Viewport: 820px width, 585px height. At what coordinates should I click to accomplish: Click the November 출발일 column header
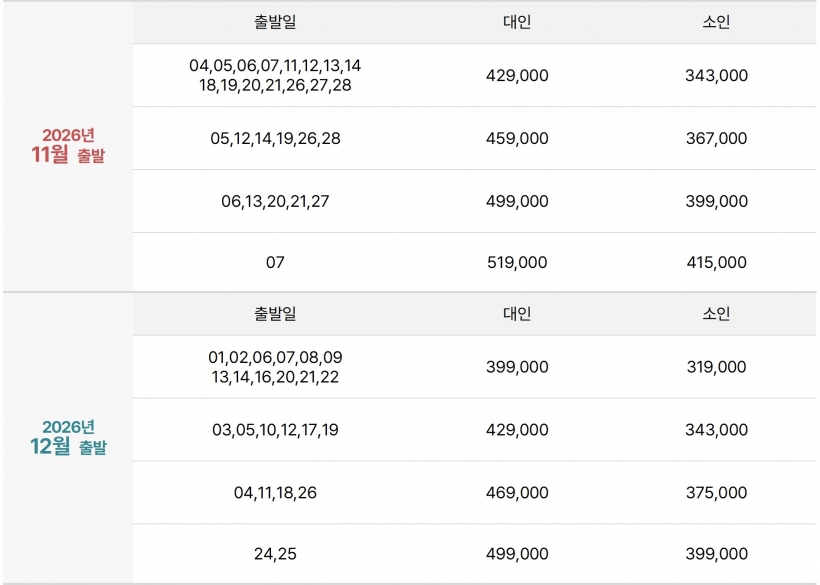[x=275, y=22]
